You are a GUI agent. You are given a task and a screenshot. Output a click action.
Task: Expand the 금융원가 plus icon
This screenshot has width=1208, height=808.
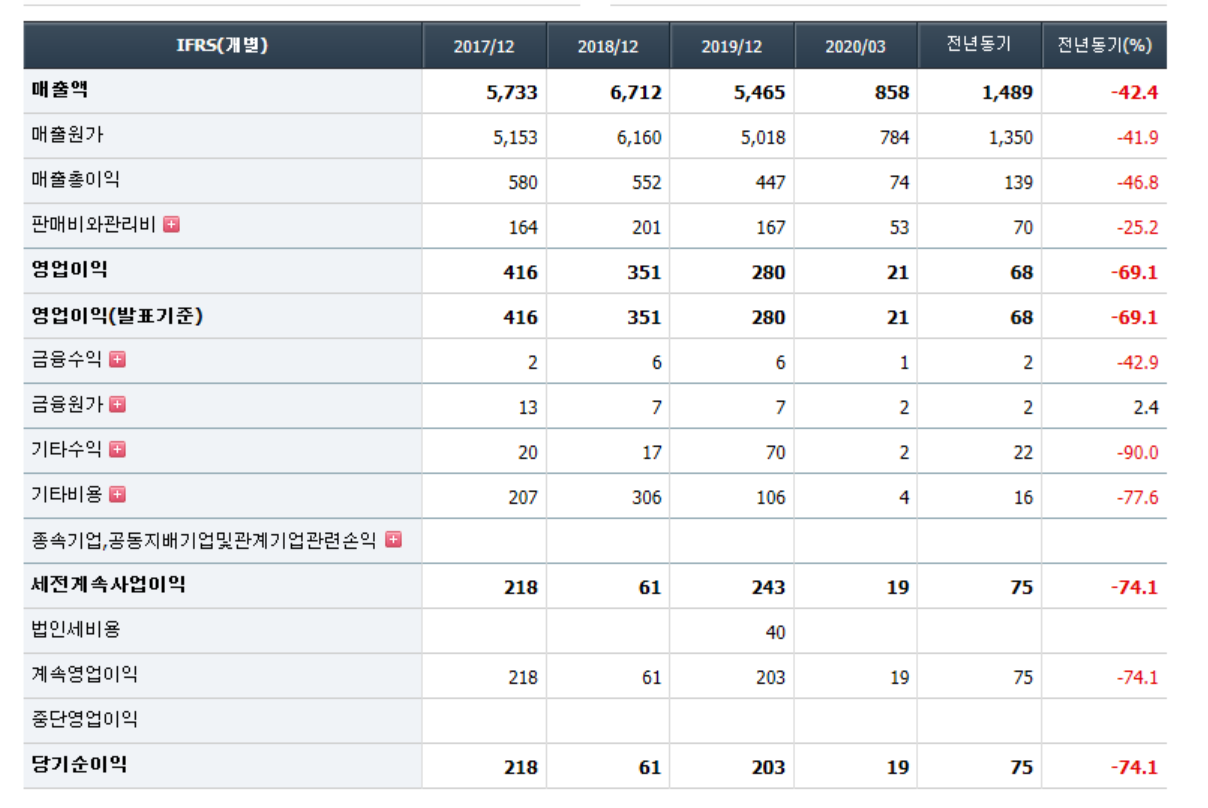point(117,404)
